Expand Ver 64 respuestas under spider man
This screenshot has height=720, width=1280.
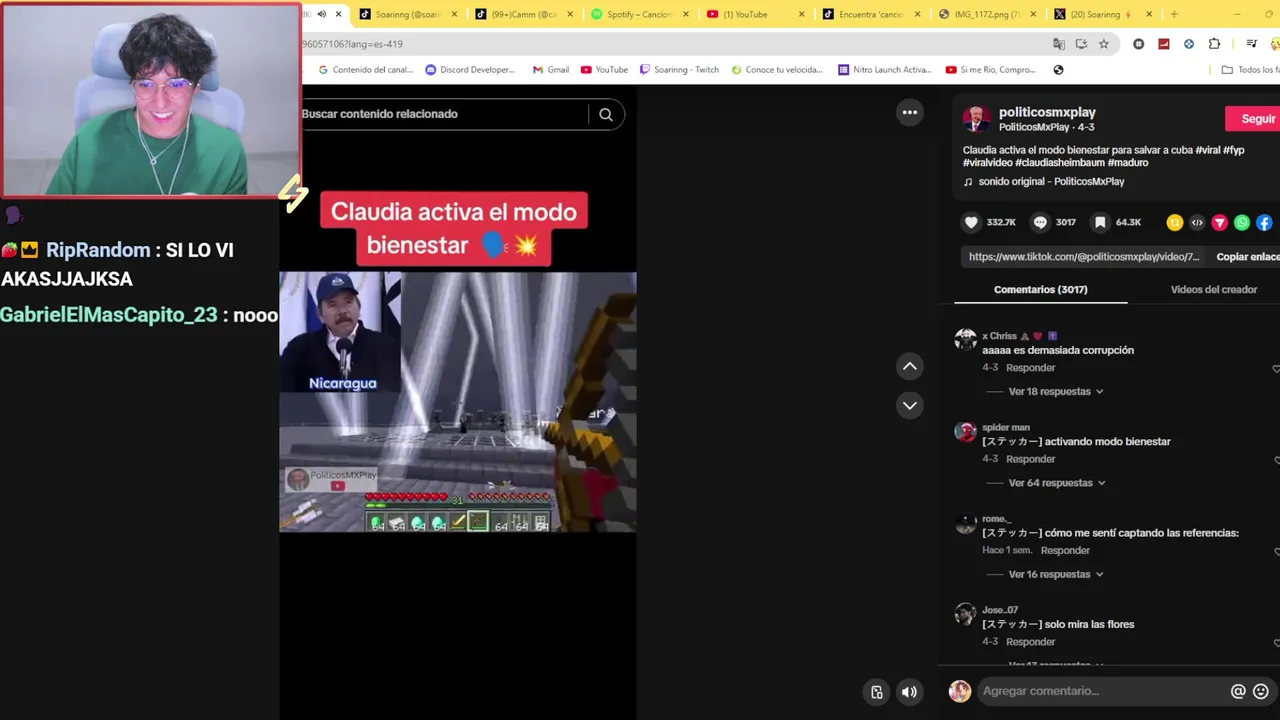1057,483
